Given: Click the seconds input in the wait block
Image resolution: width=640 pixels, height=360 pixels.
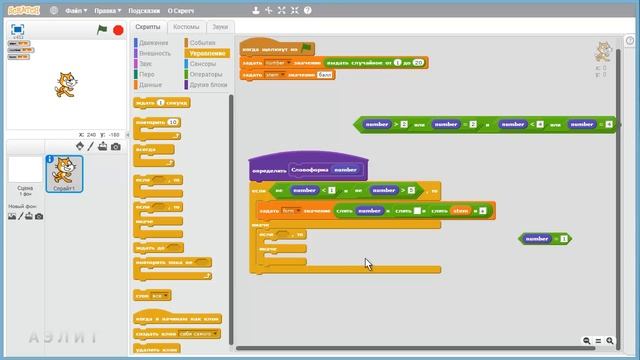Looking at the screenshot, I should (160, 103).
